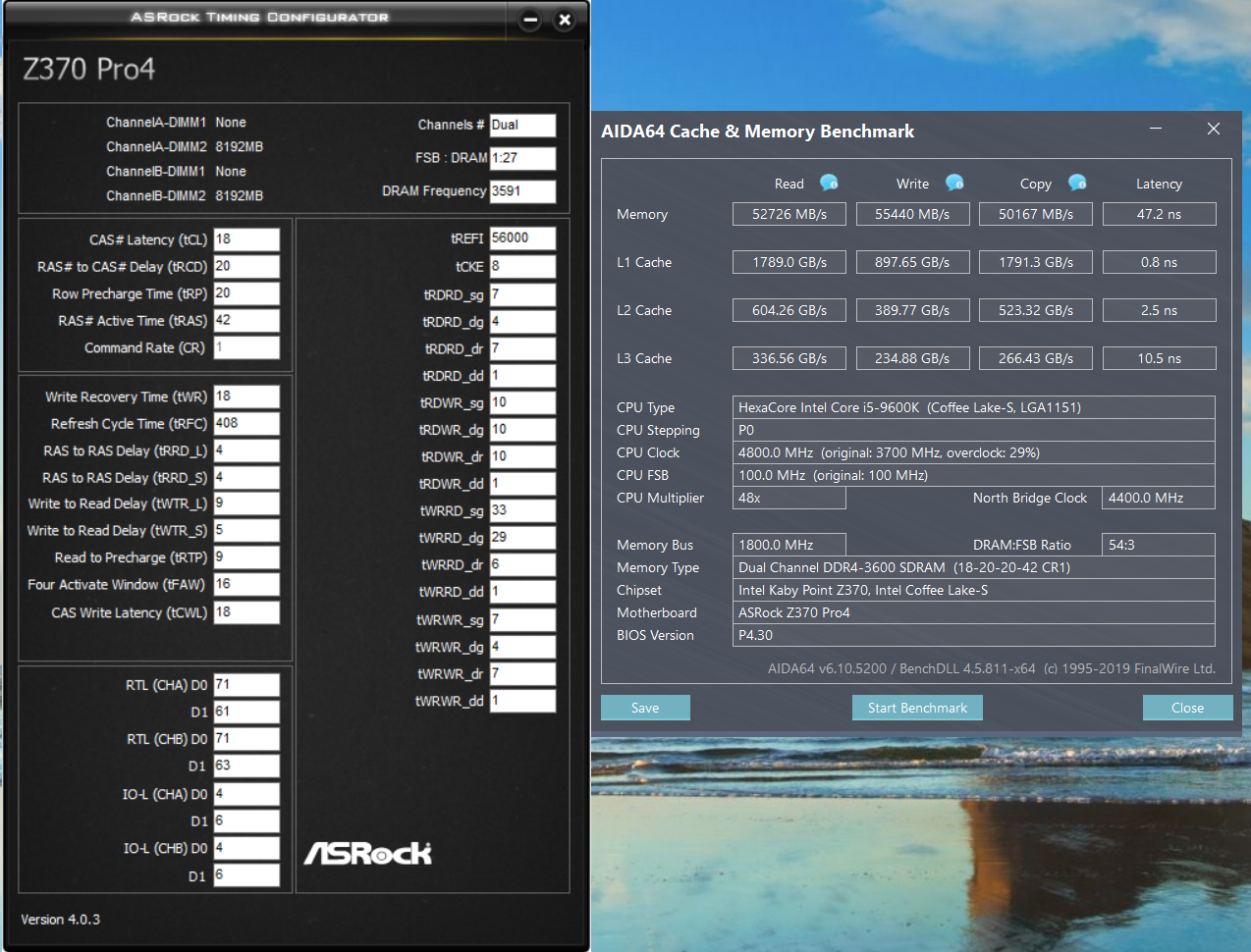1251x952 pixels.
Task: Select the RAS# Active Time (tRAS) field
Action: pyautogui.click(x=246, y=321)
